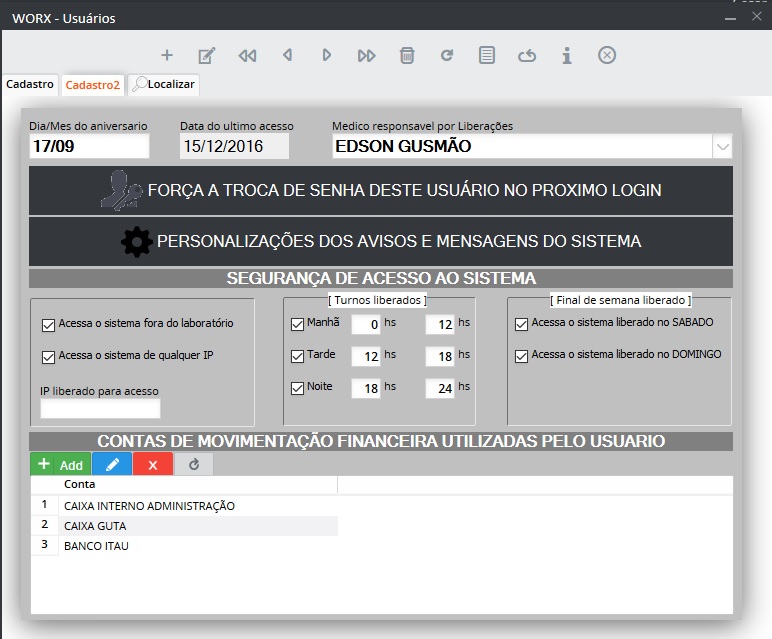772x639 pixels.
Task: Remove selected account with red X button
Action: click(x=153, y=464)
